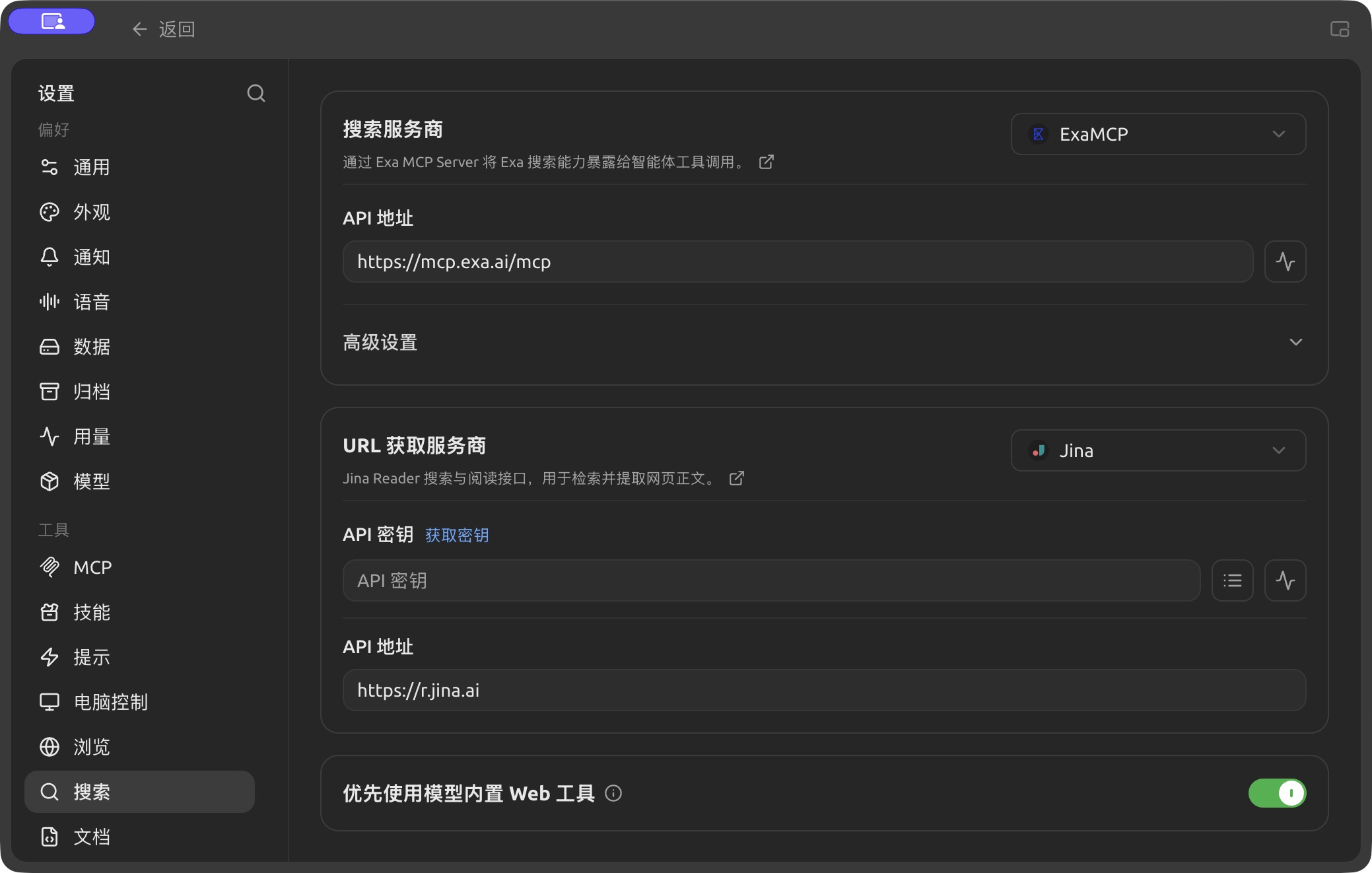The image size is (1372, 873).
Task: Toggle picture-in-picture window icon at top right
Action: (1340, 29)
